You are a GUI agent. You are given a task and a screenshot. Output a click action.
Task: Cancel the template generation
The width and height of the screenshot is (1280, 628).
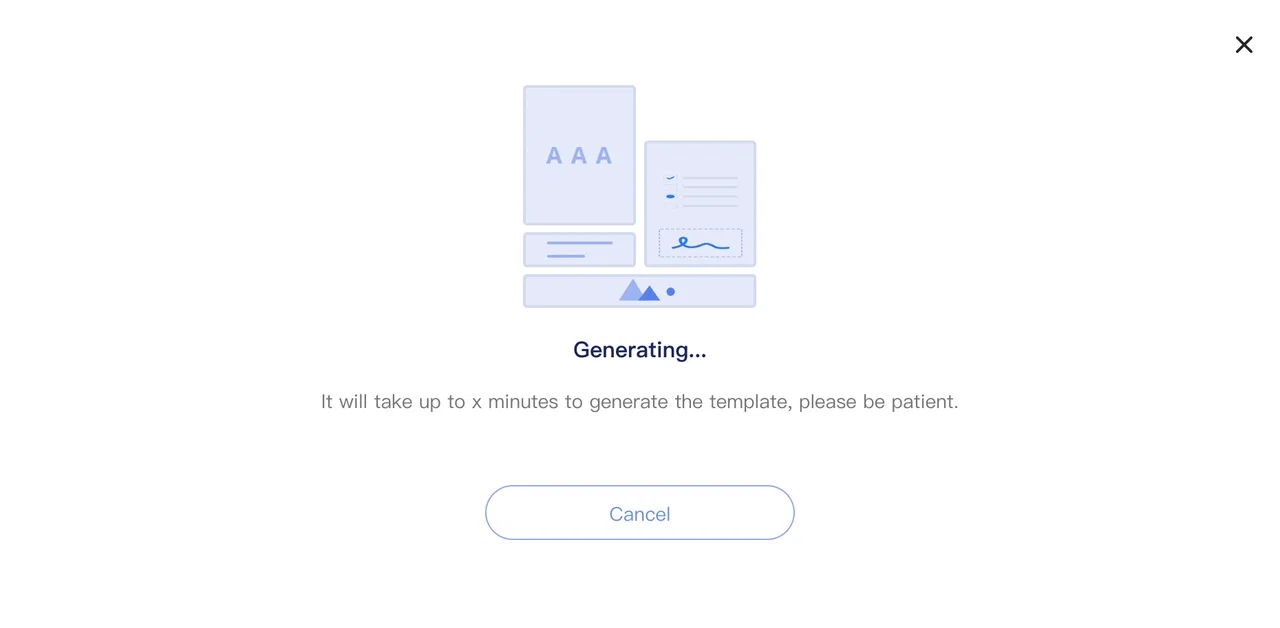coord(640,513)
